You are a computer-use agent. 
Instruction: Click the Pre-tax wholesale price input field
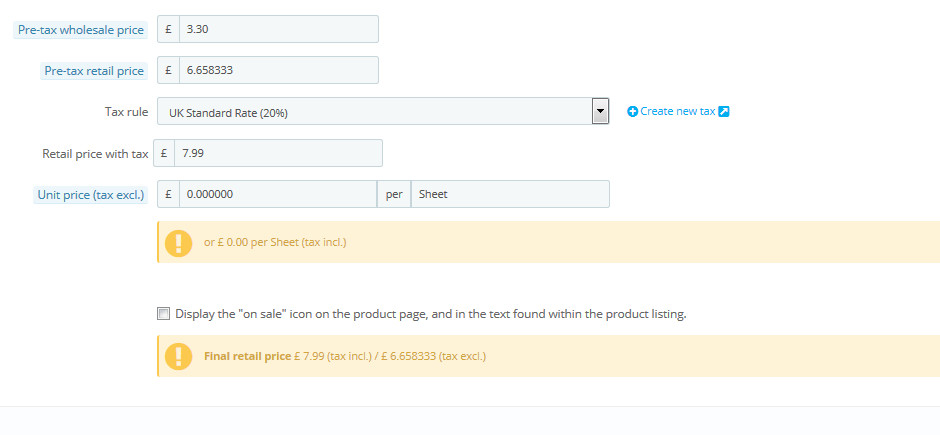[x=279, y=29]
